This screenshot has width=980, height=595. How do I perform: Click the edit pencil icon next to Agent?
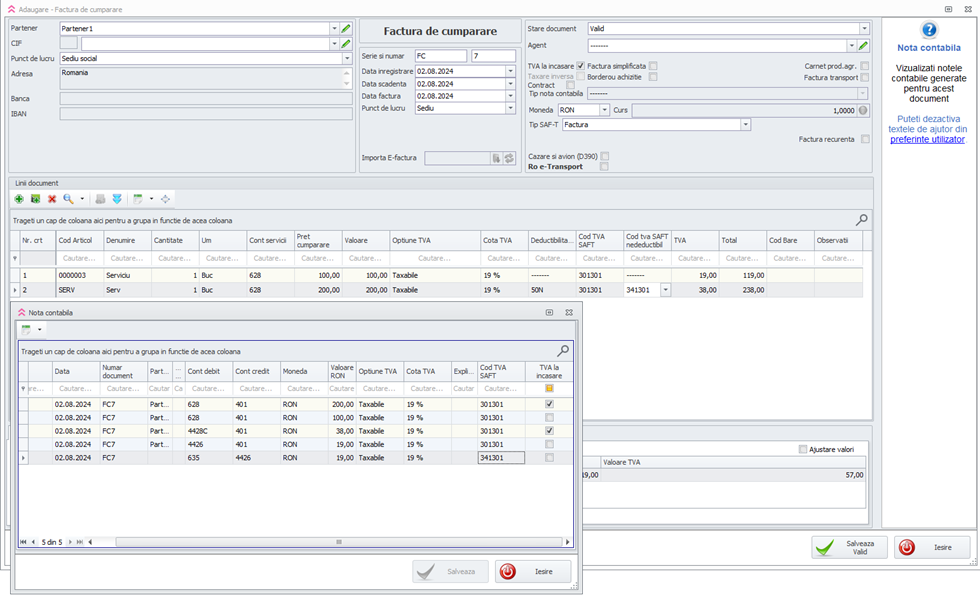click(863, 45)
